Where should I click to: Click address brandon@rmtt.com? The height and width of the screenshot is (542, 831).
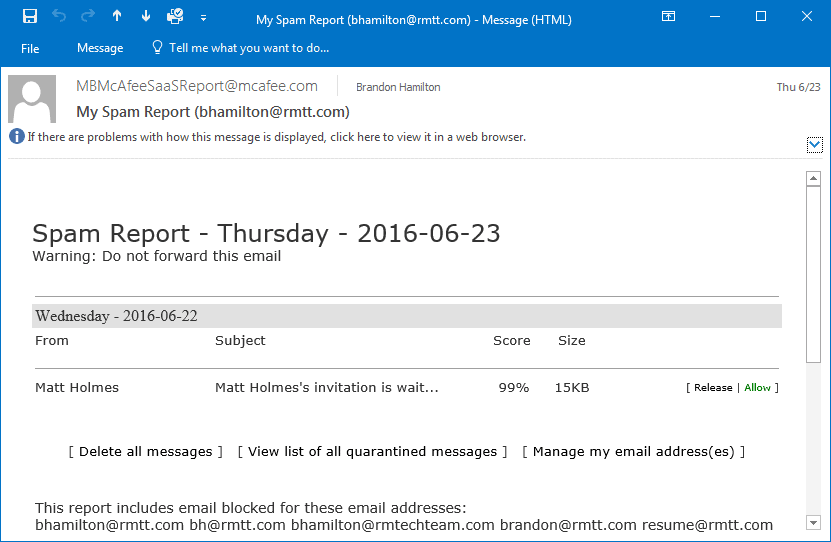click(568, 525)
